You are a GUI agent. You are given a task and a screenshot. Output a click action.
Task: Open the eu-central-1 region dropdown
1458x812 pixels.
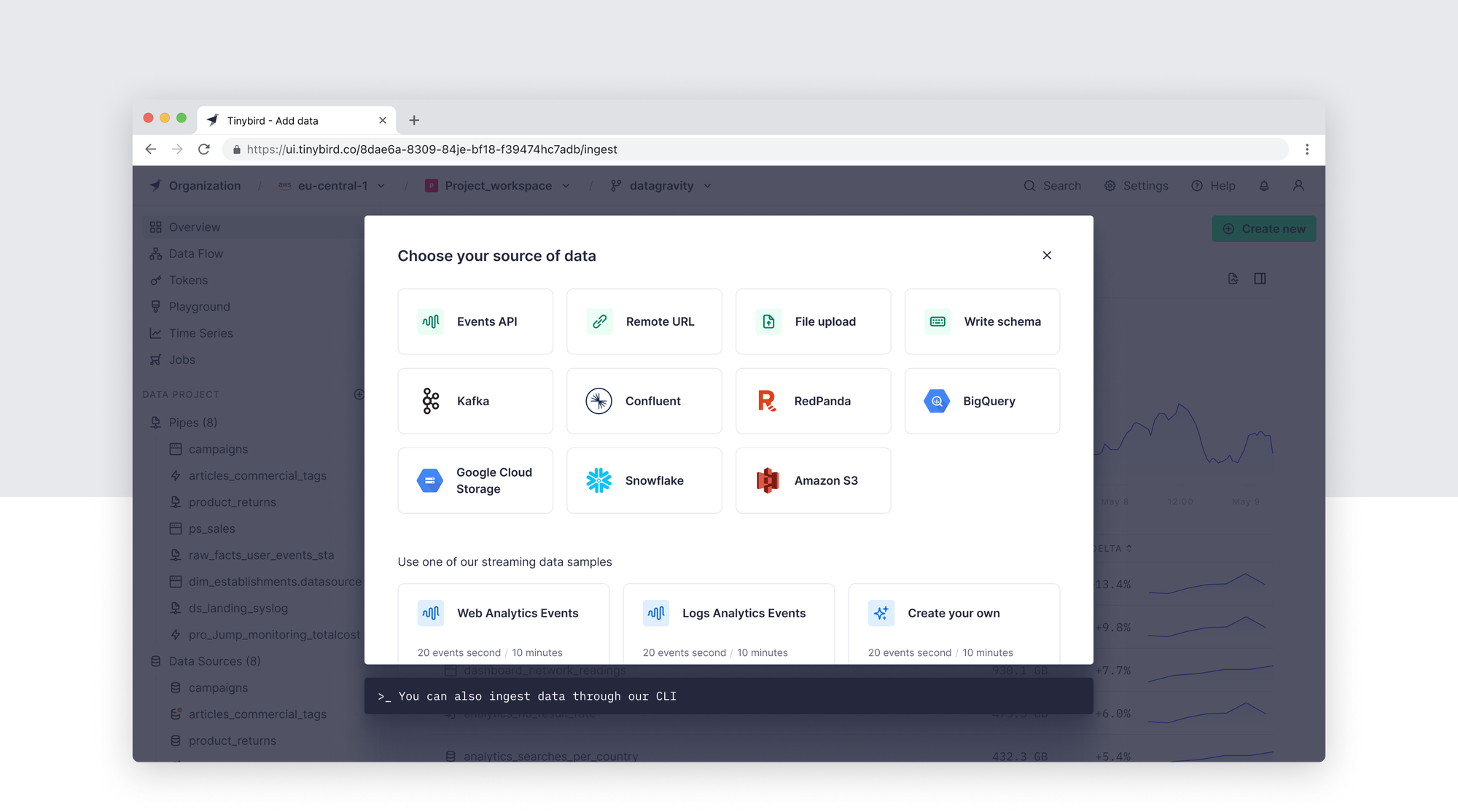332,186
